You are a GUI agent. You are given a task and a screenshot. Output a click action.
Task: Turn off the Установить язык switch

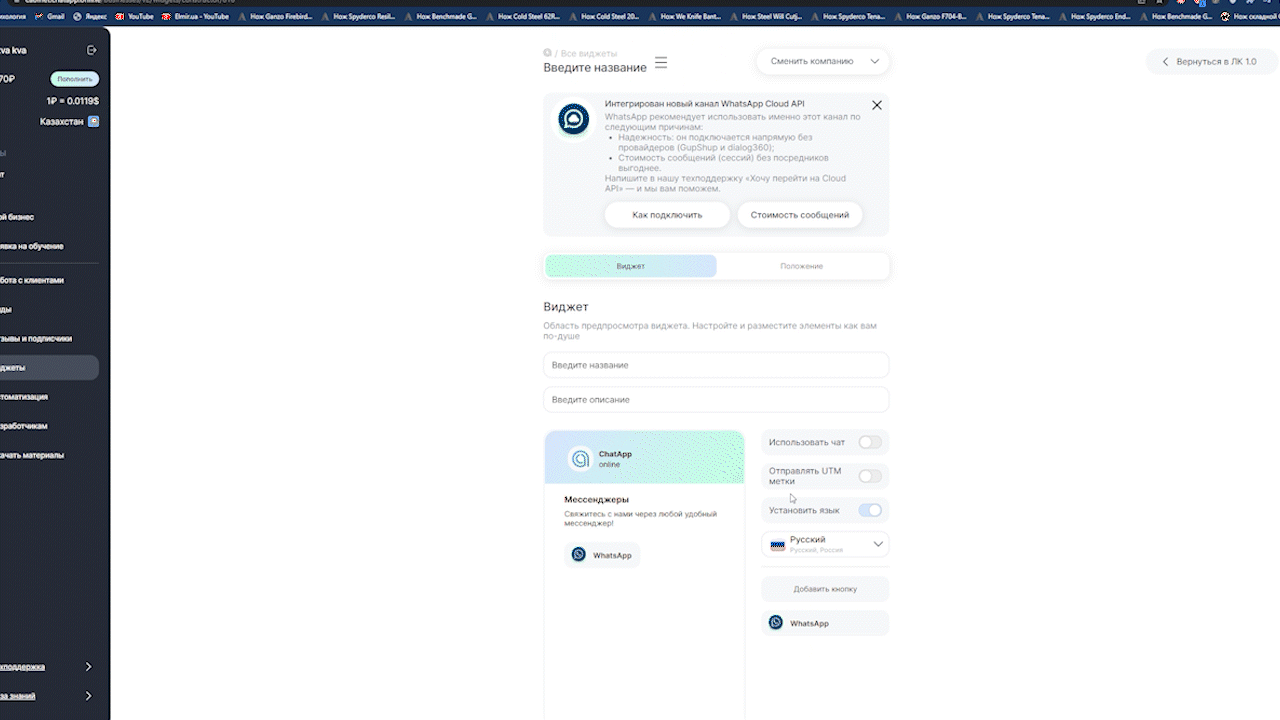pyautogui.click(x=870, y=510)
